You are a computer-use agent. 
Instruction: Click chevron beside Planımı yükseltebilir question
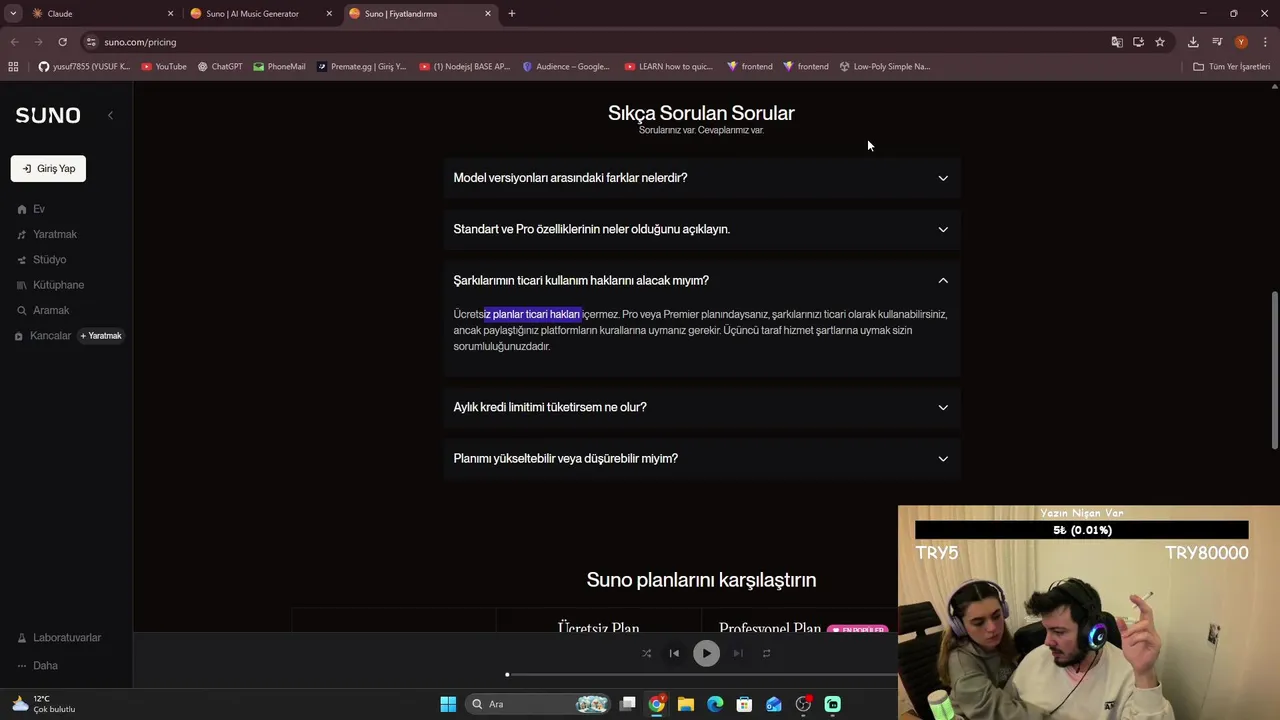pos(943,458)
